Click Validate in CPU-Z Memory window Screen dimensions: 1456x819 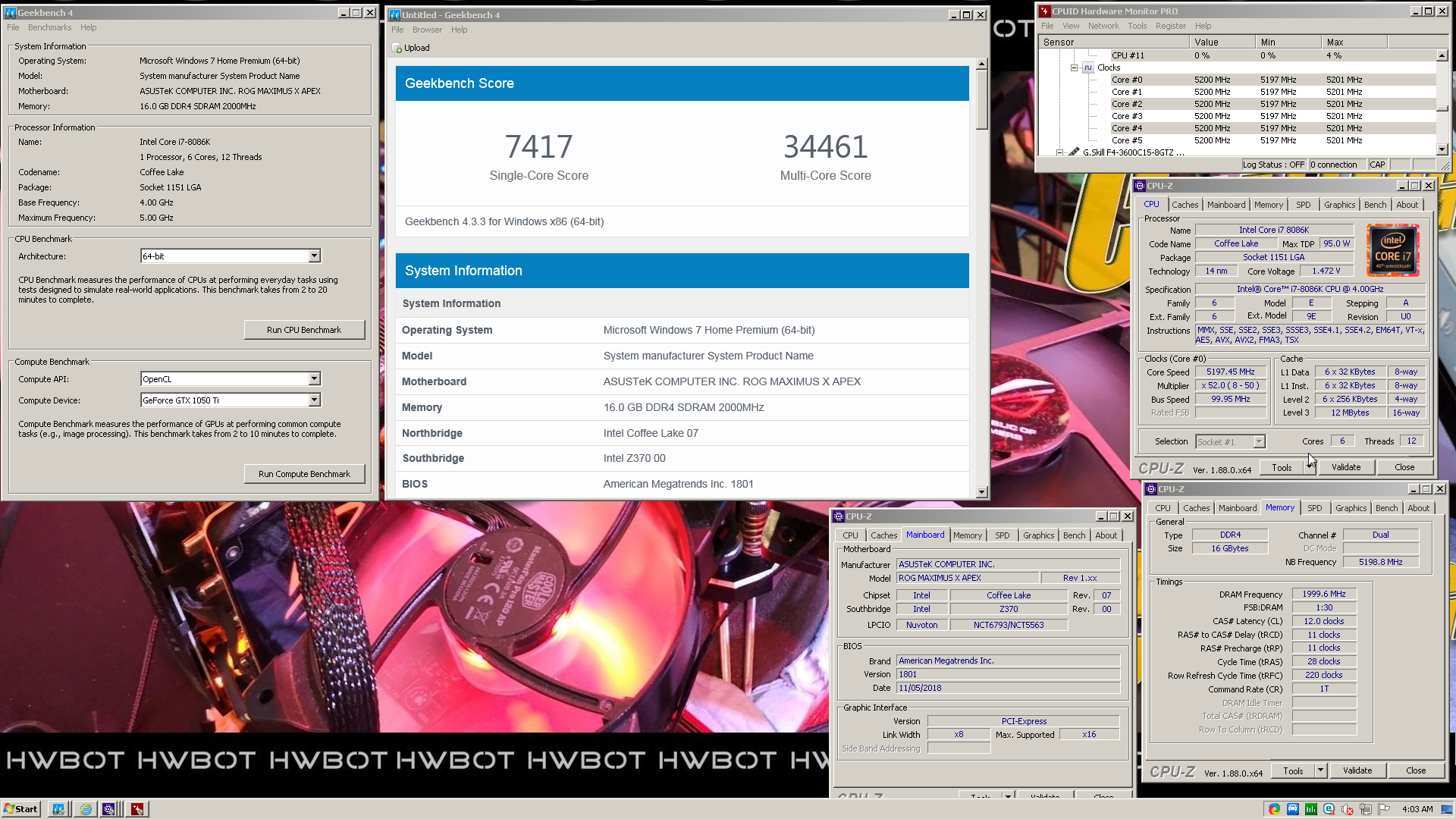click(x=1357, y=770)
